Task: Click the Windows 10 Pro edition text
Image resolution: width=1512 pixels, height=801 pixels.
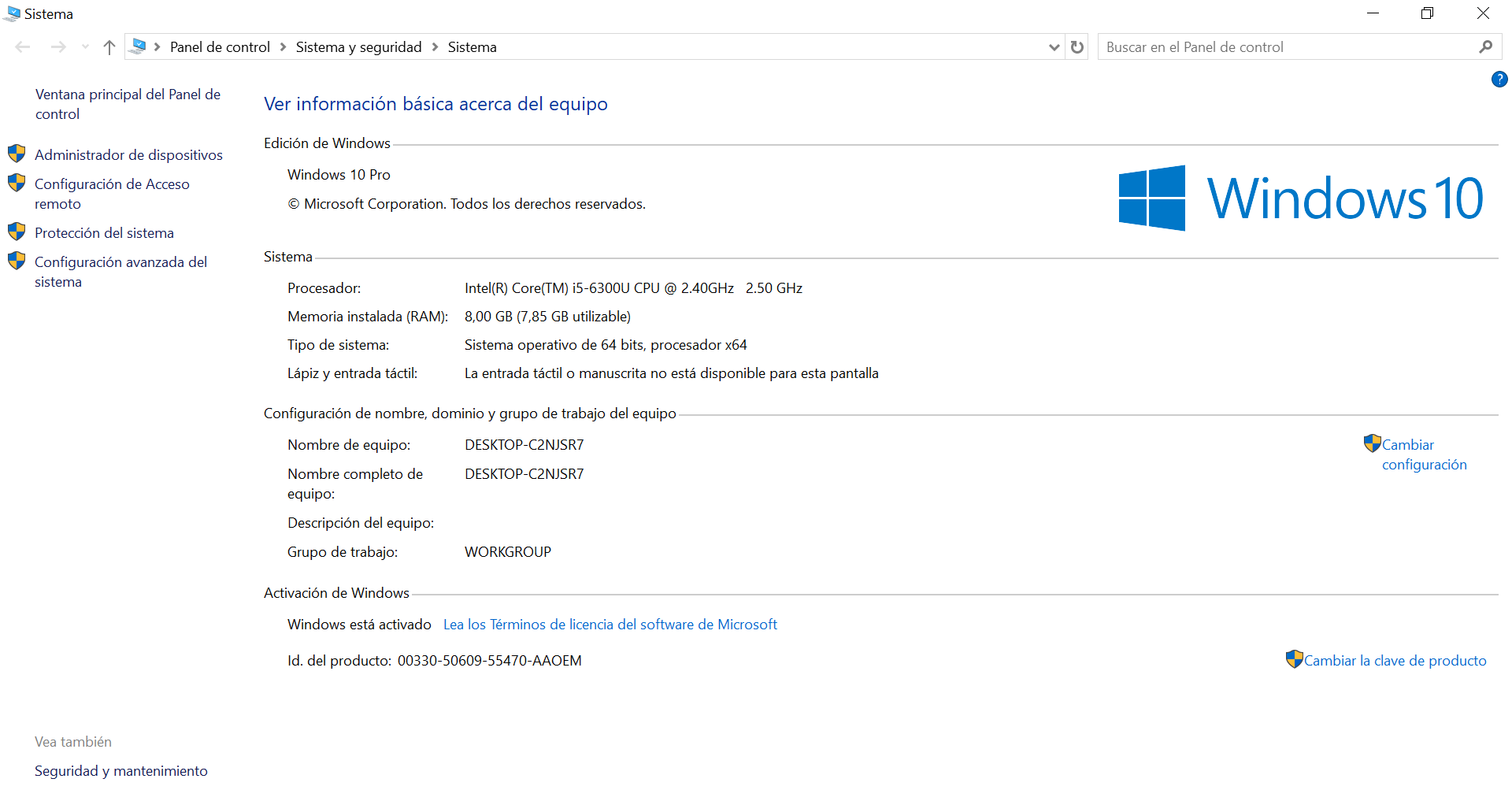Action: click(x=339, y=175)
